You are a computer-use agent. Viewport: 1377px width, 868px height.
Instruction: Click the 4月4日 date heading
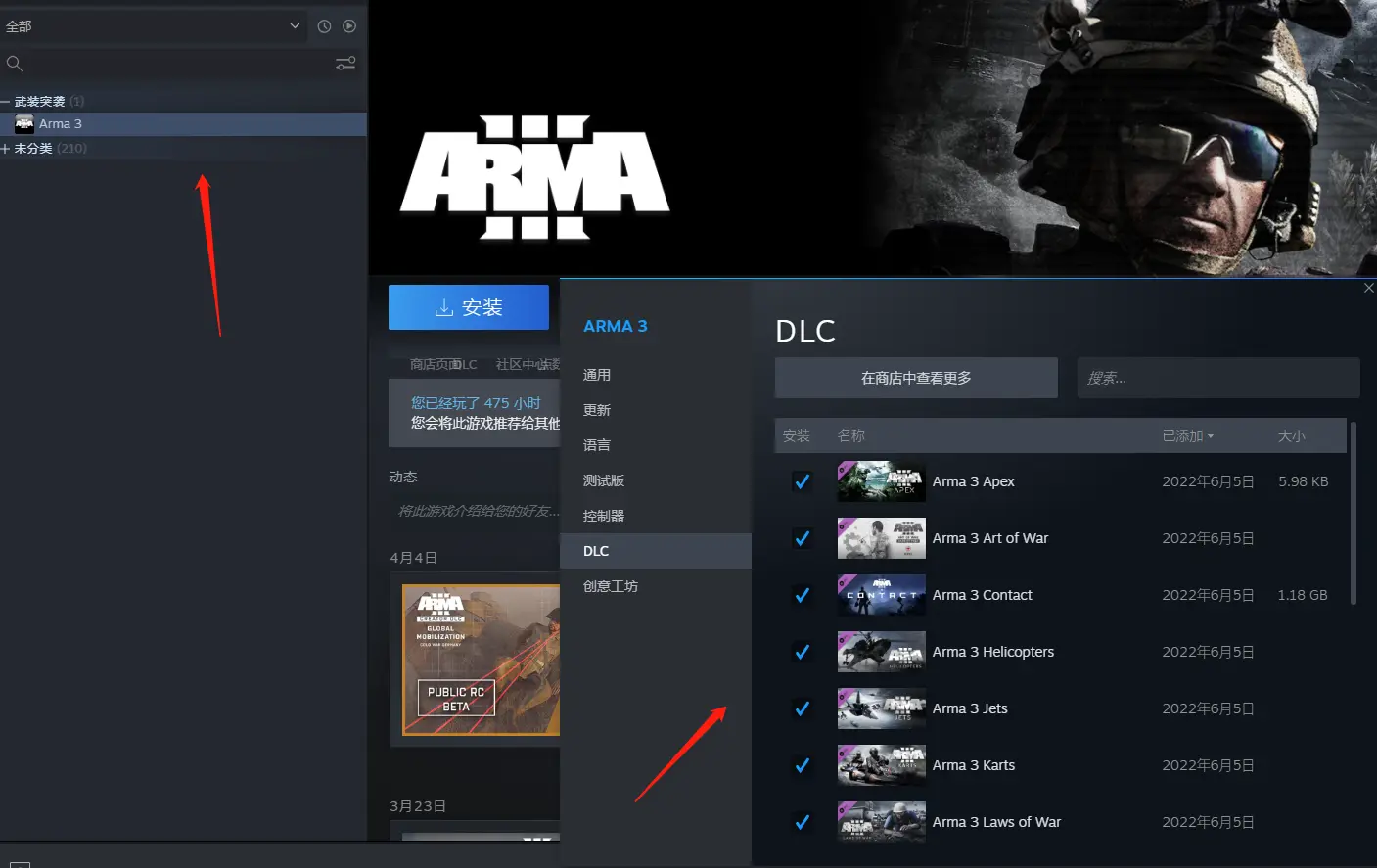tap(413, 558)
